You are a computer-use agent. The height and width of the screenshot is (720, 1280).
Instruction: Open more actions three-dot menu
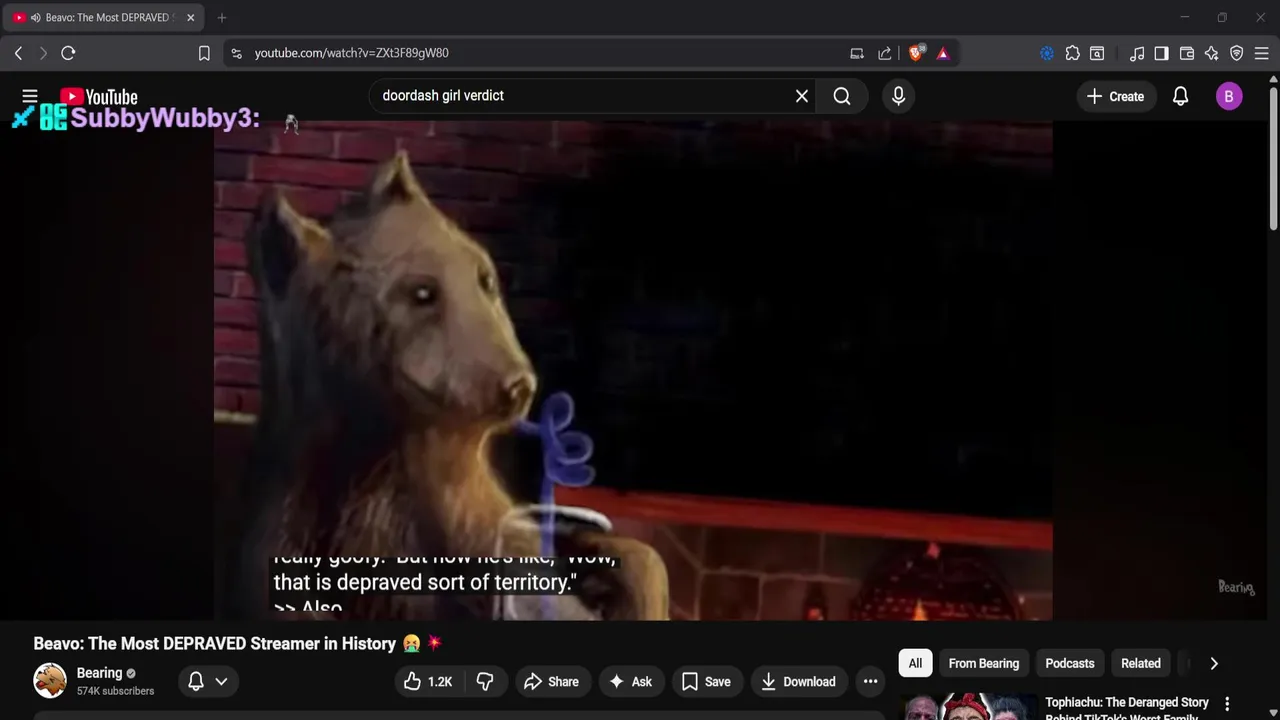(871, 682)
